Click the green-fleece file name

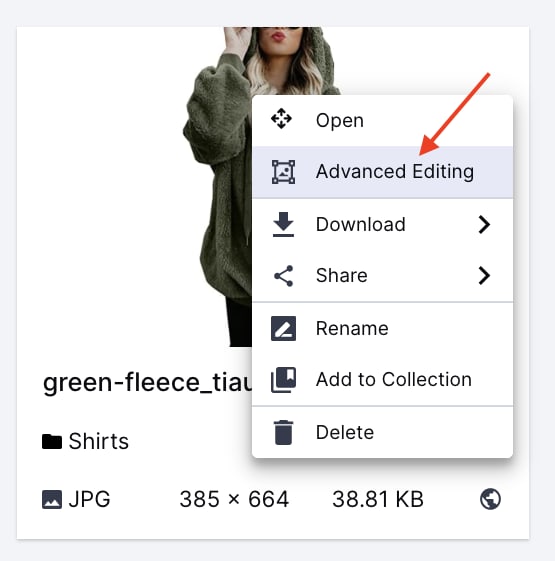click(x=147, y=383)
